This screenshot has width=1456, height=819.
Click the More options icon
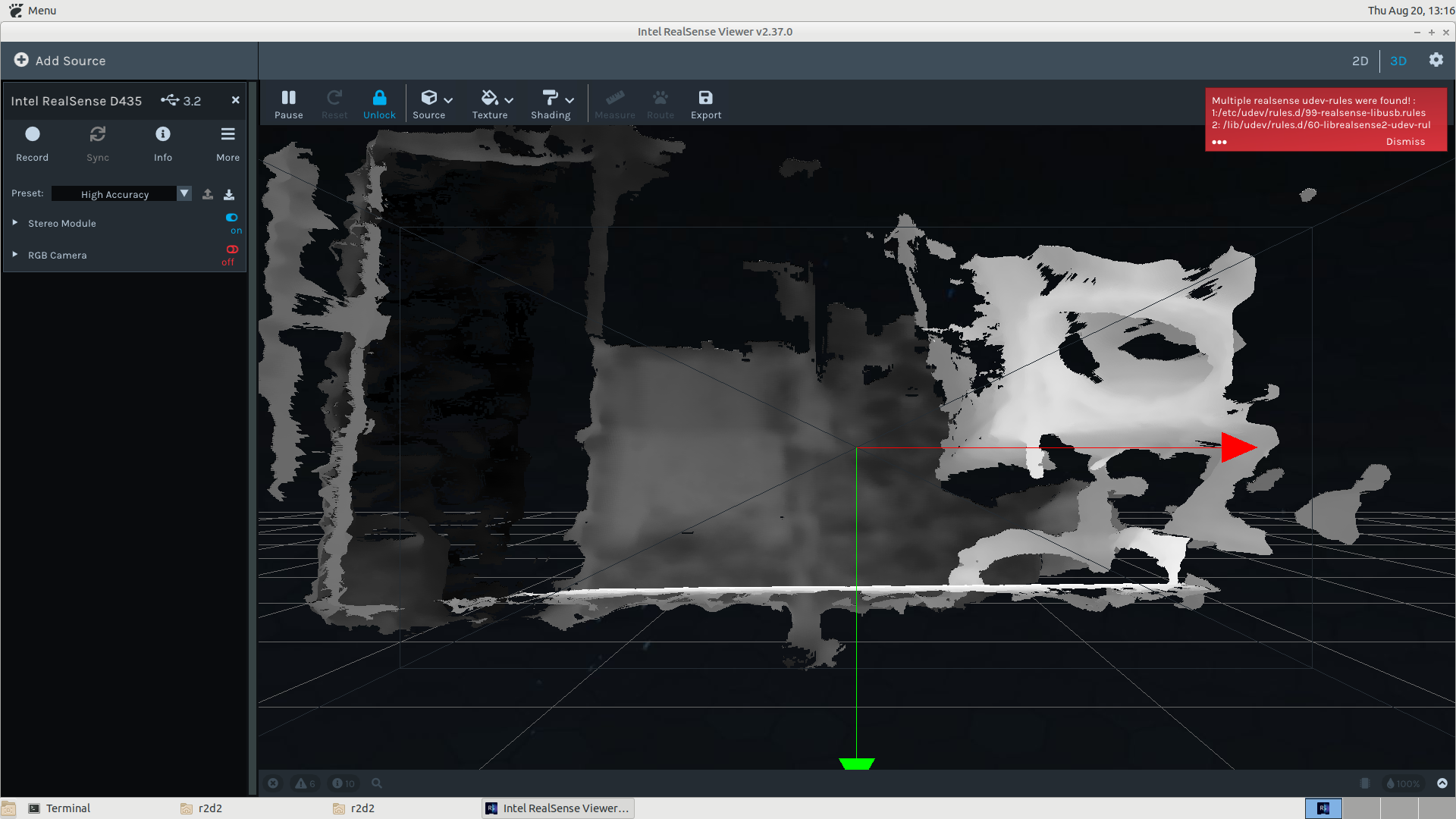click(x=227, y=133)
